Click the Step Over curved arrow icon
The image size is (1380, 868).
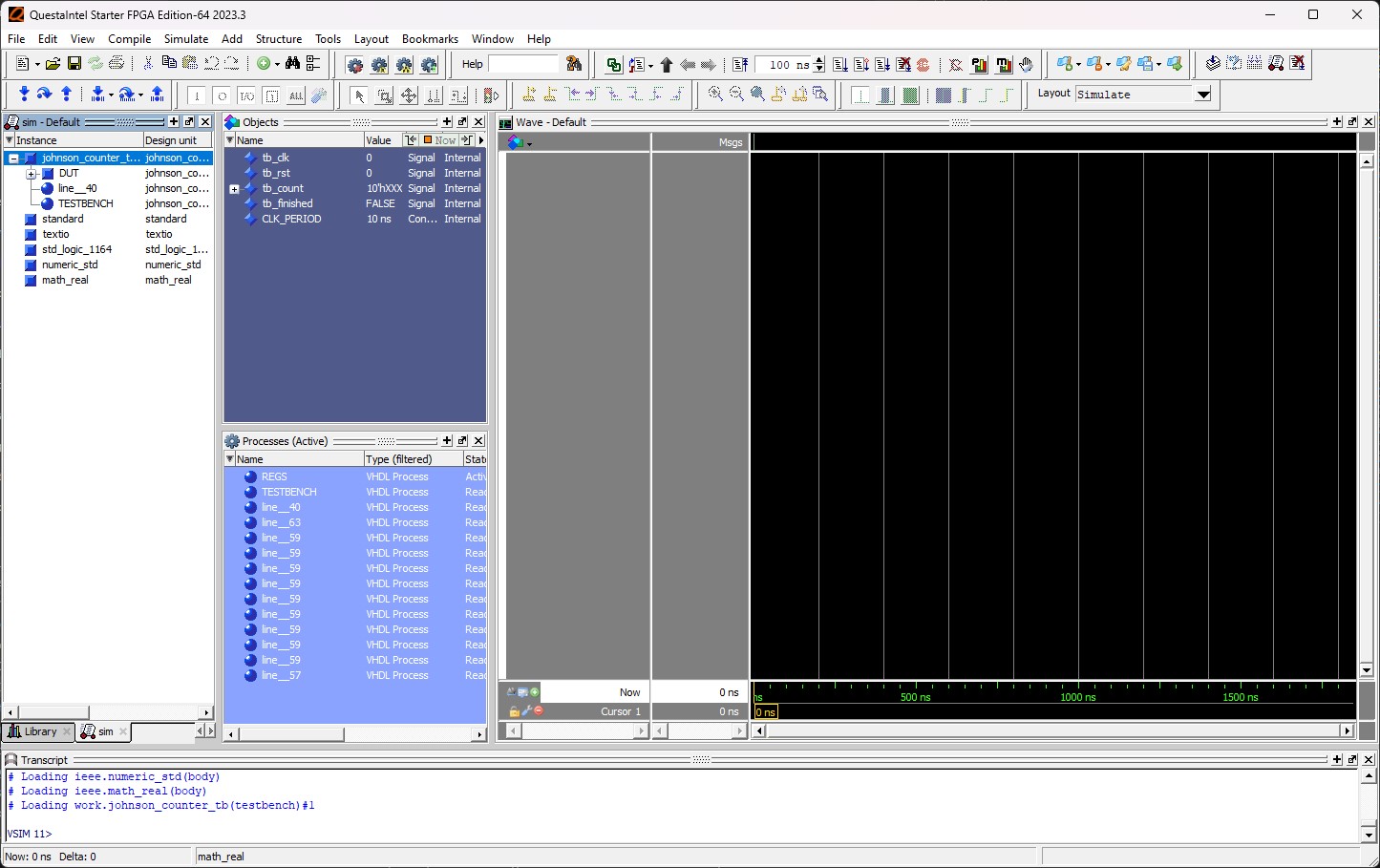click(x=44, y=95)
